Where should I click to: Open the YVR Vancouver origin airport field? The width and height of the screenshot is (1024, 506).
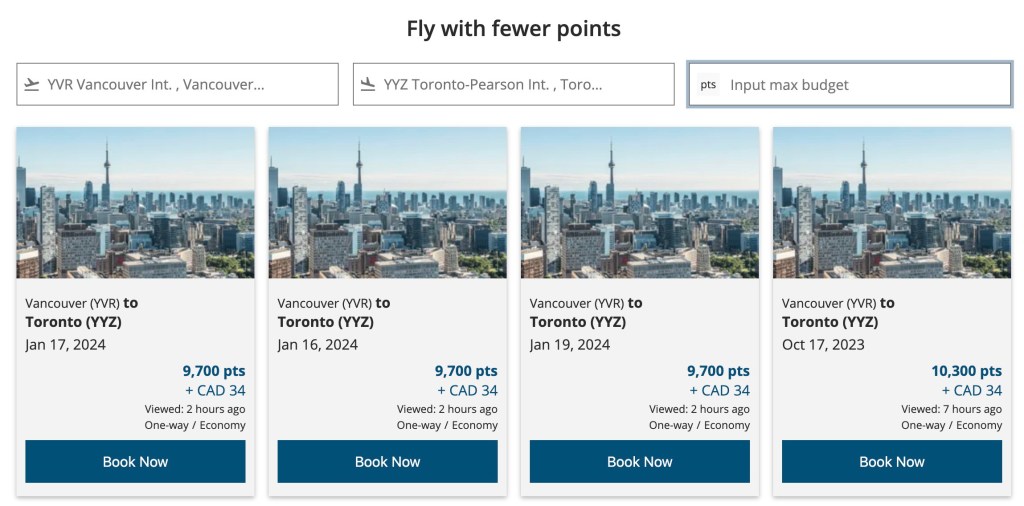(178, 84)
